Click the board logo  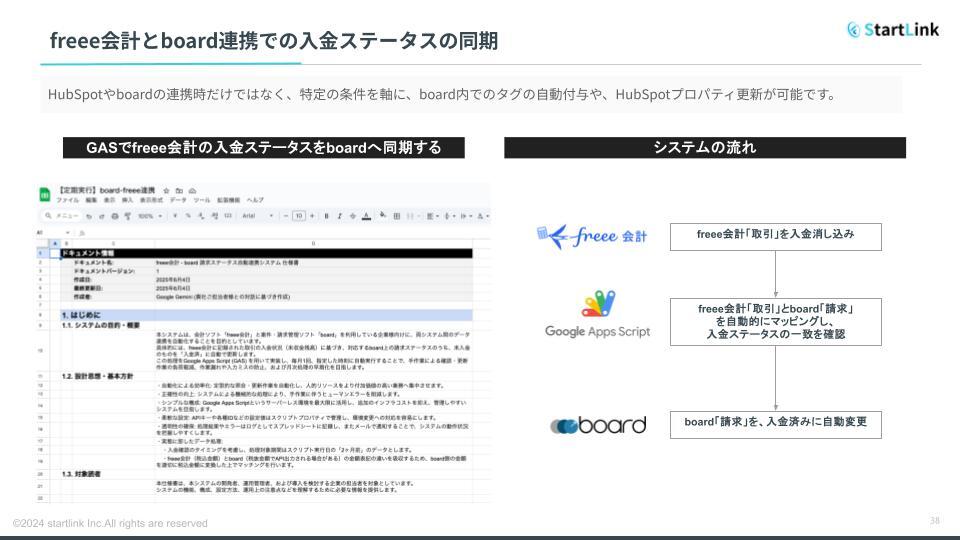coord(598,425)
